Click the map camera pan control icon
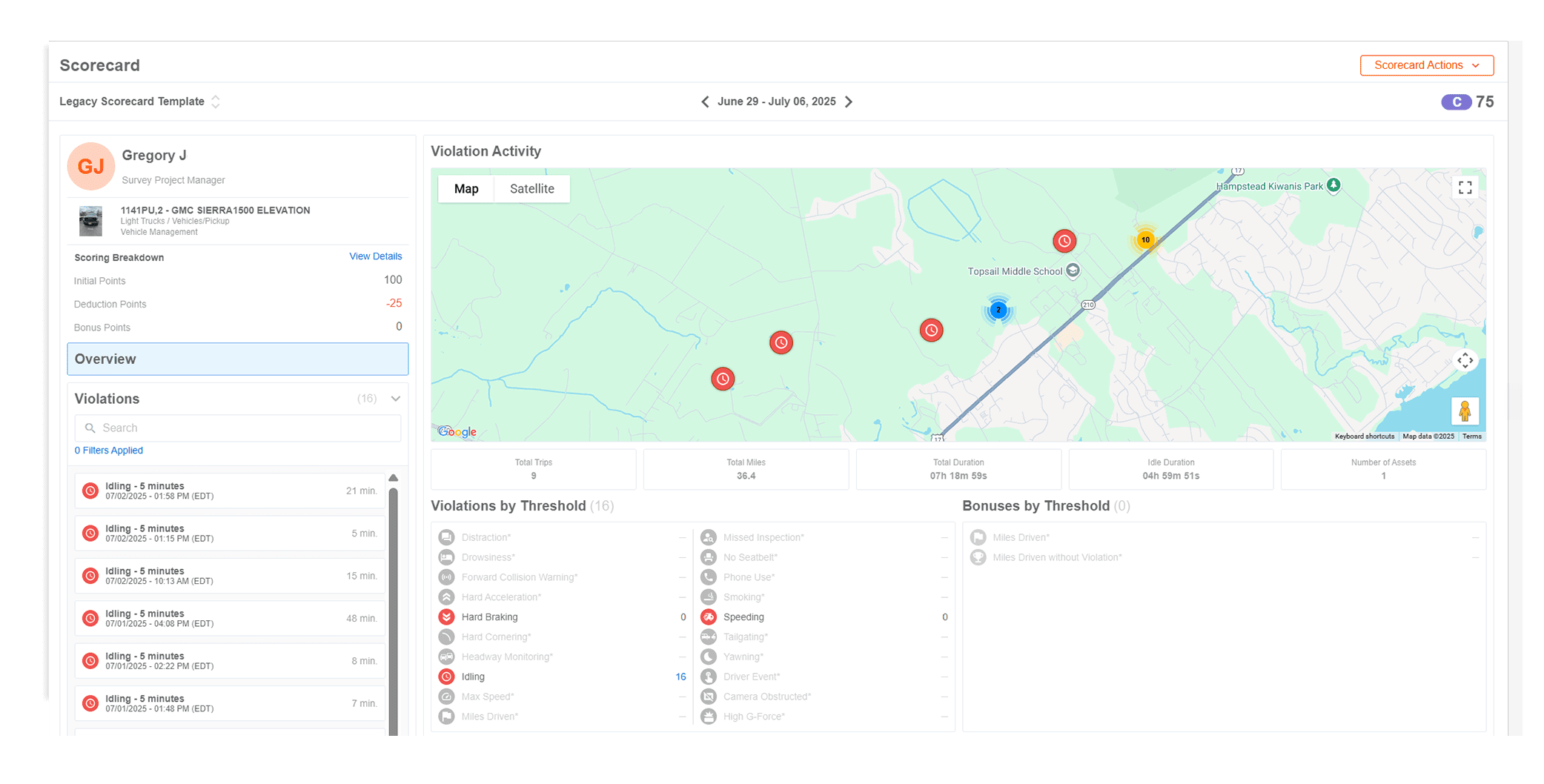This screenshot has height=784, width=1544. (1465, 361)
